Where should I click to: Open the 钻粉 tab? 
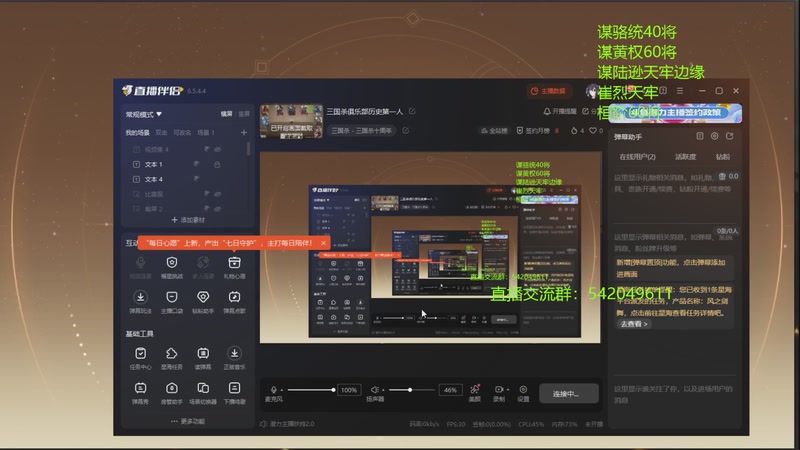coord(722,157)
